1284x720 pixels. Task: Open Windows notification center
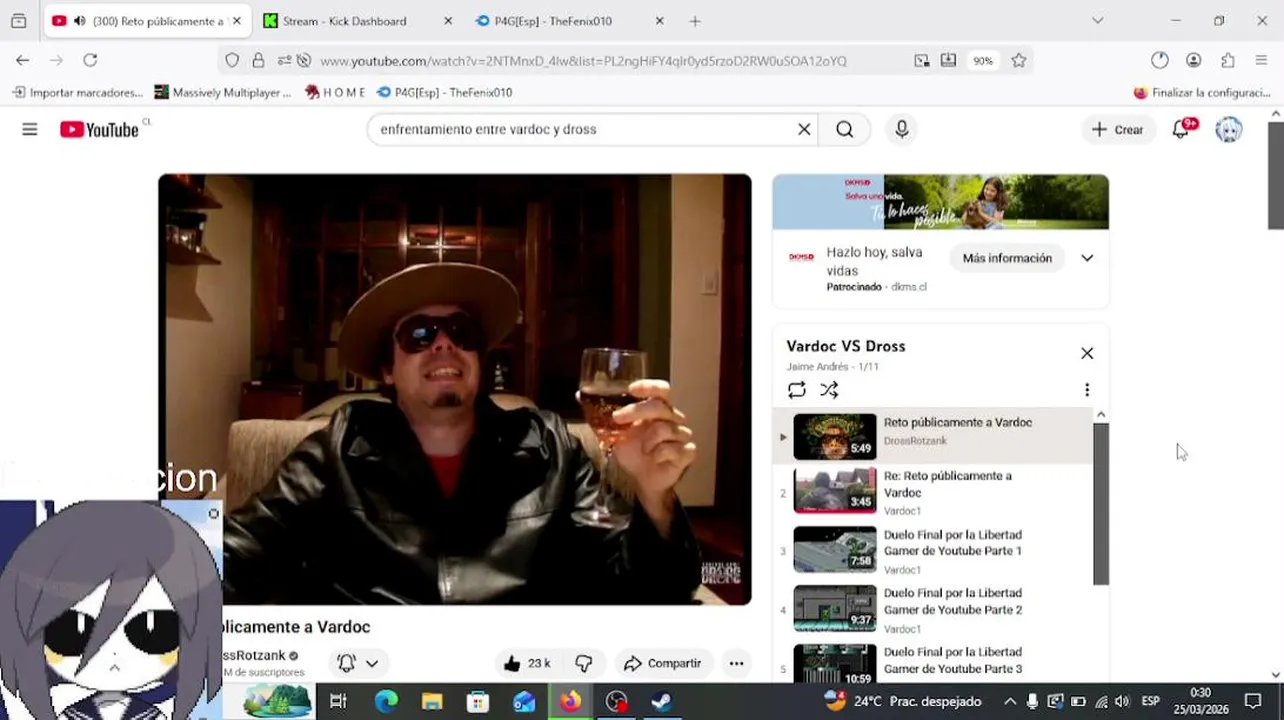pyautogui.click(x=1253, y=701)
